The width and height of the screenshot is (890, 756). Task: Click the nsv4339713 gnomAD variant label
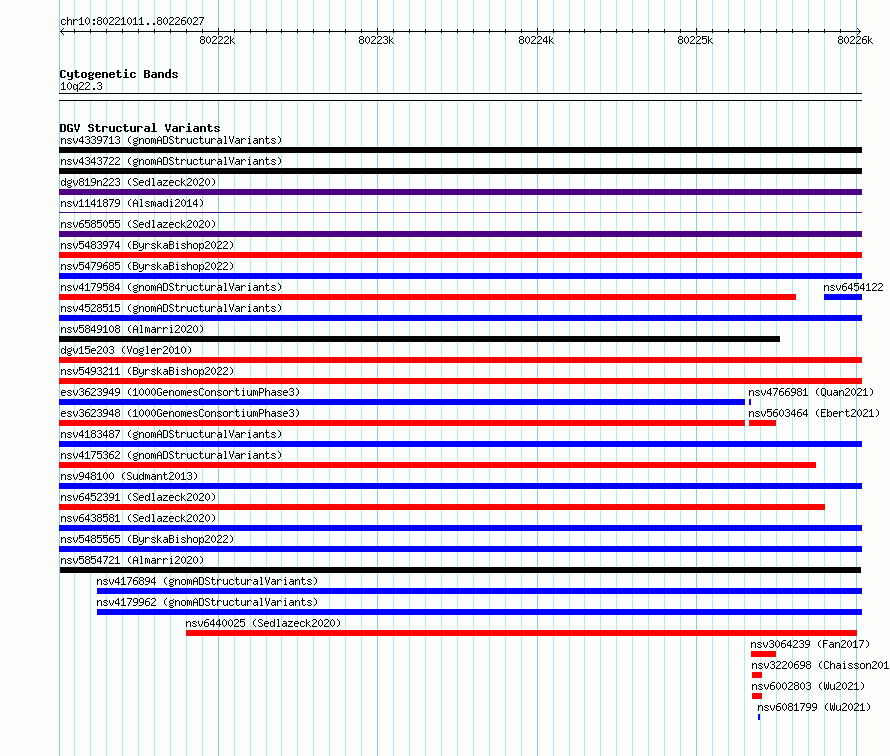171,140
